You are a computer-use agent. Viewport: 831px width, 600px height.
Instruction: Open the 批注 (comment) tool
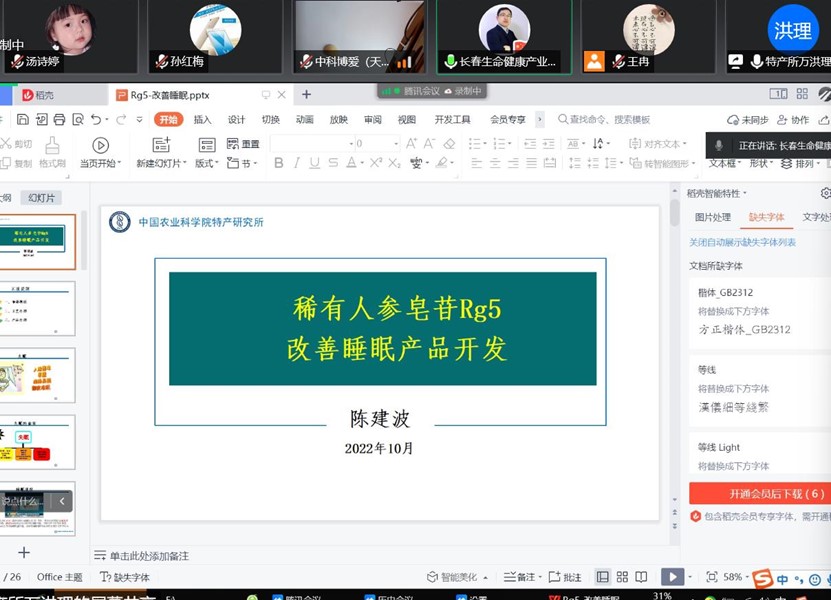point(565,574)
